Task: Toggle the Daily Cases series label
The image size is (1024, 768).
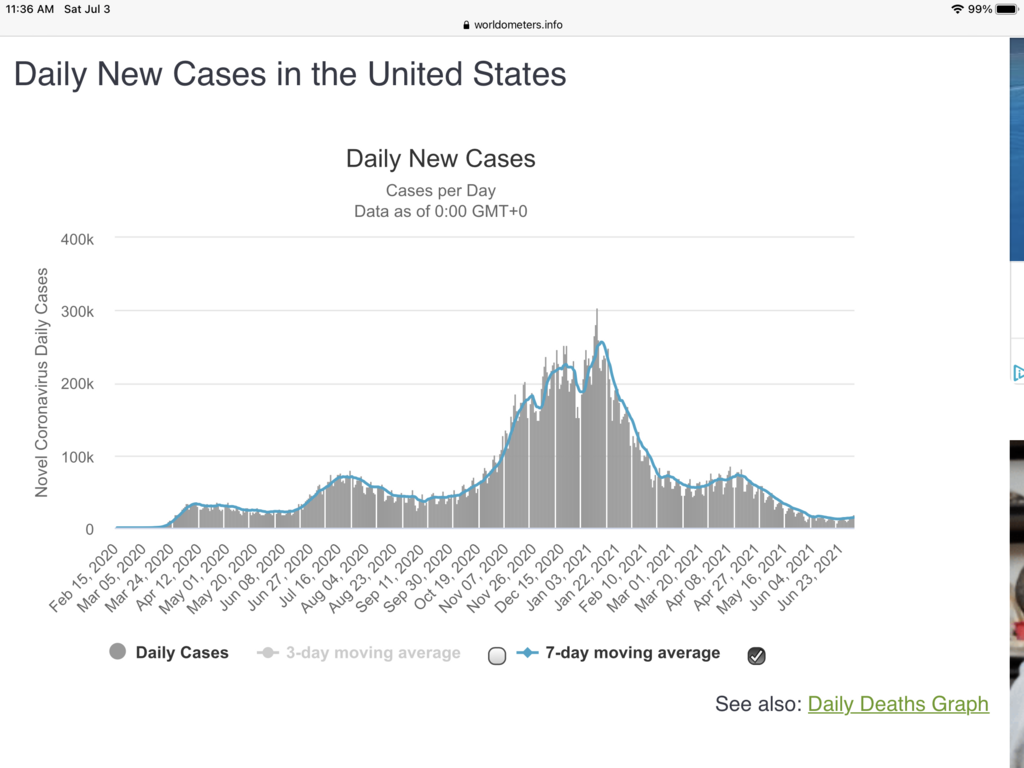Action: click(182, 653)
